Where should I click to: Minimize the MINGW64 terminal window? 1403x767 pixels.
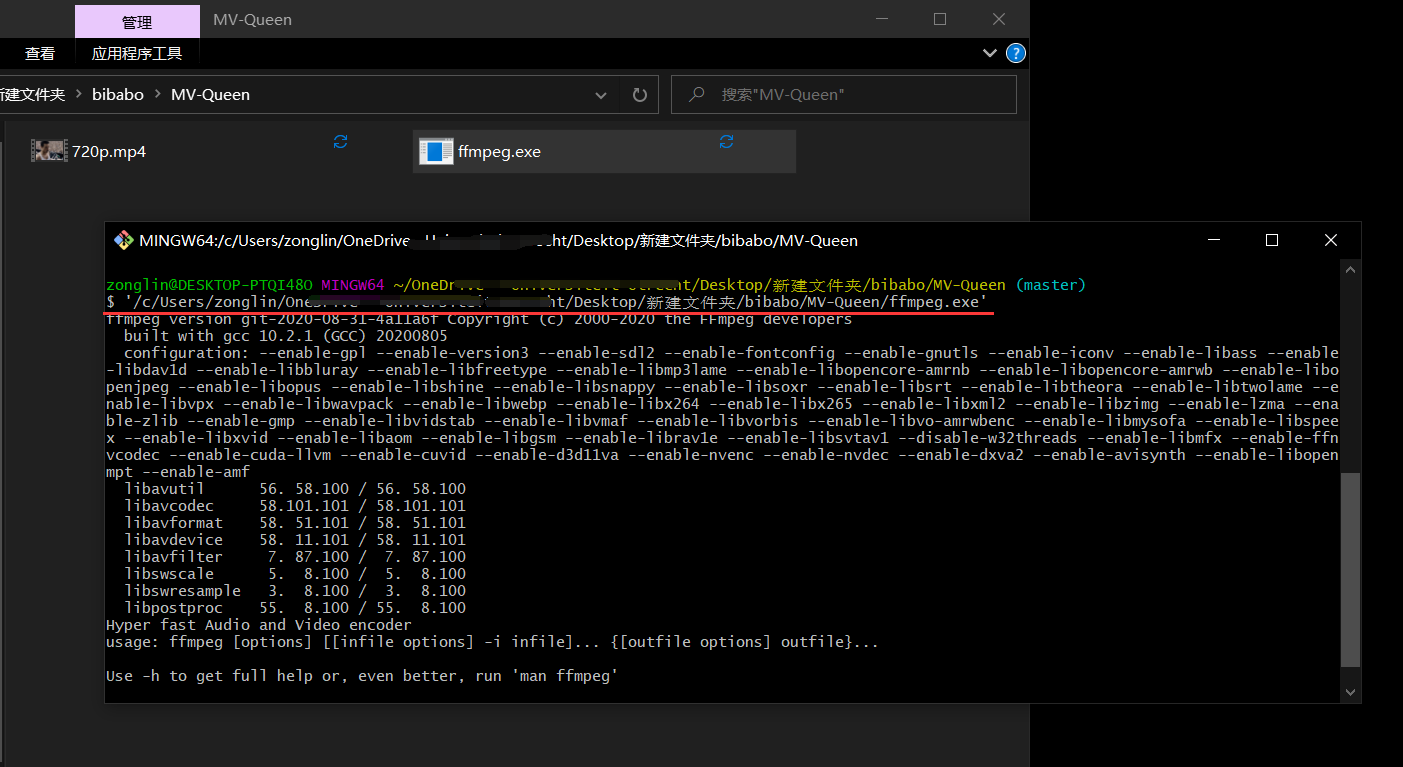coord(1213,240)
